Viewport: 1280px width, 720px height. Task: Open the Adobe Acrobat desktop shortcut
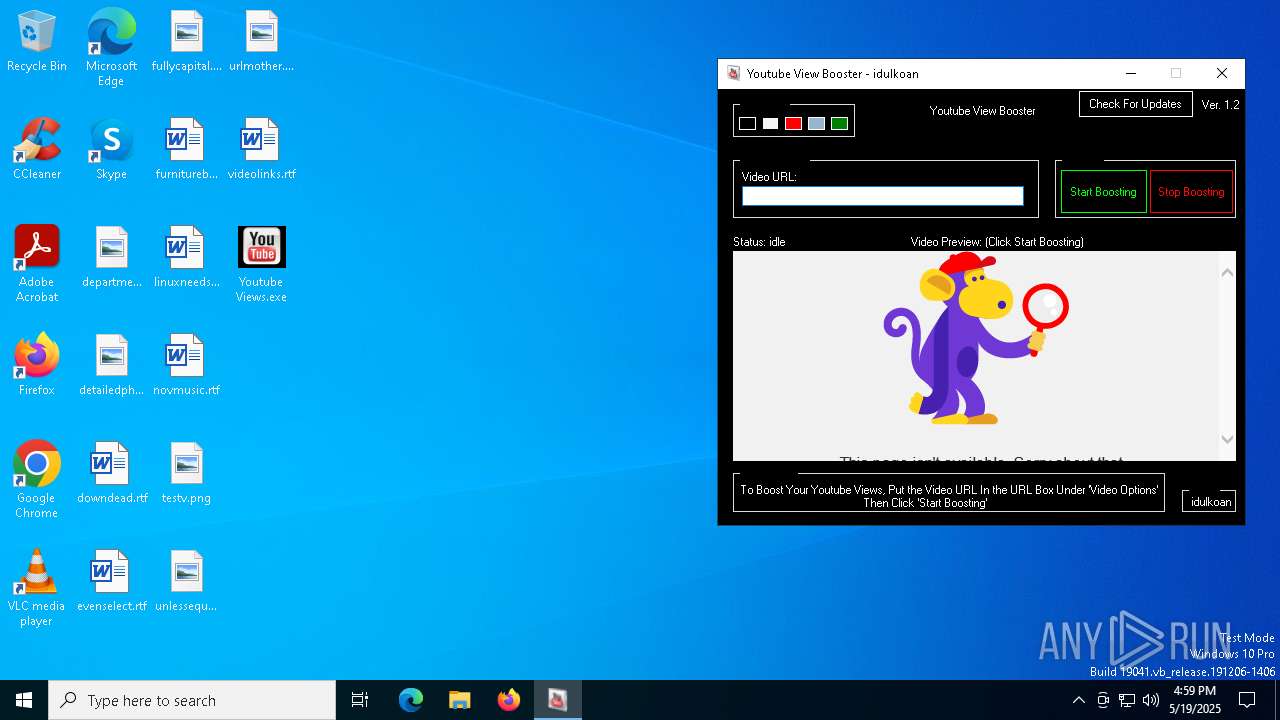pyautogui.click(x=37, y=264)
